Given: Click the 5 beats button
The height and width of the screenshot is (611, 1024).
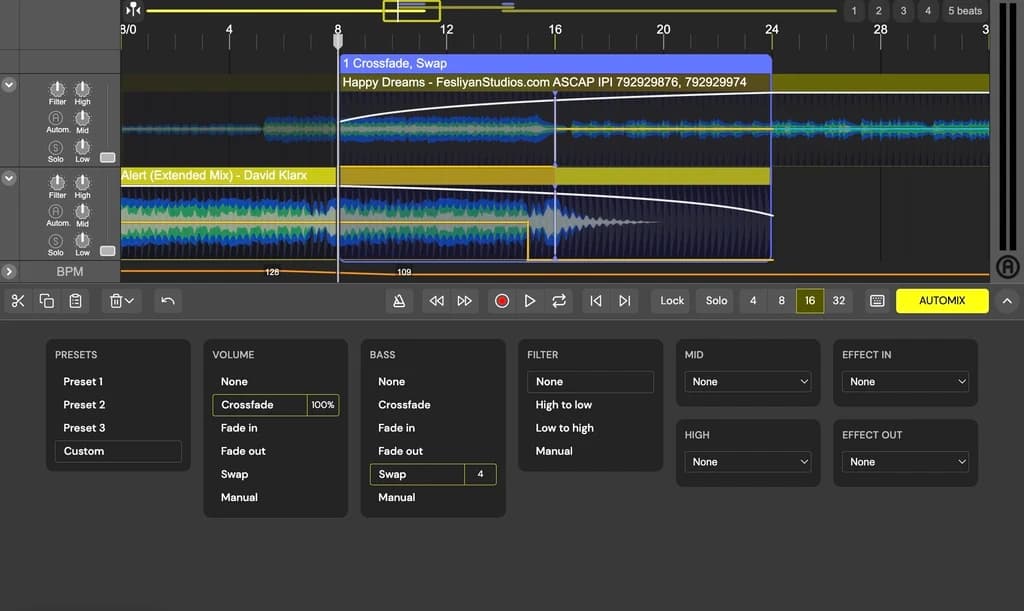Looking at the screenshot, I should [x=965, y=11].
